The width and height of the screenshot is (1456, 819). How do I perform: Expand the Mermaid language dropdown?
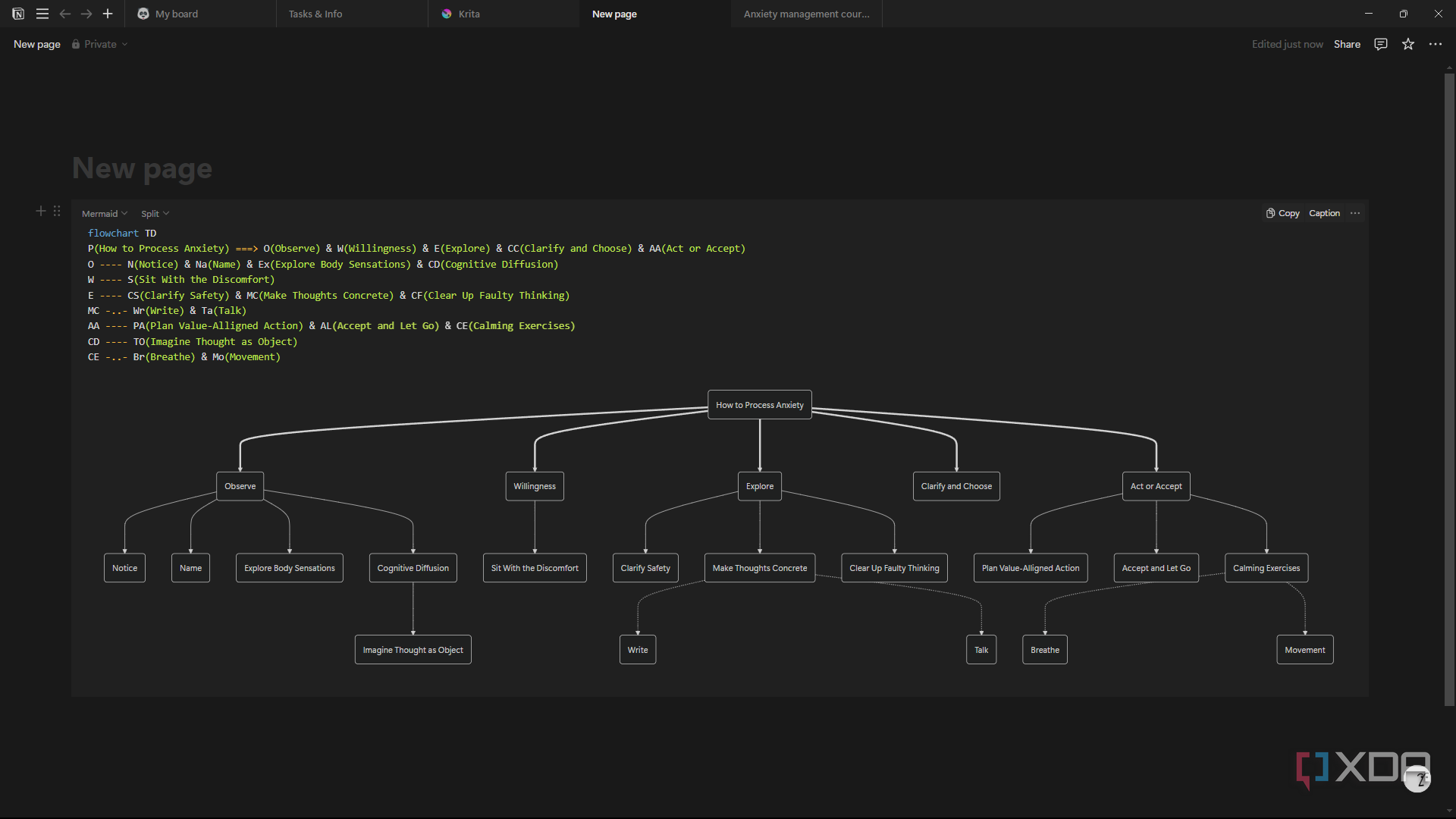tap(105, 214)
